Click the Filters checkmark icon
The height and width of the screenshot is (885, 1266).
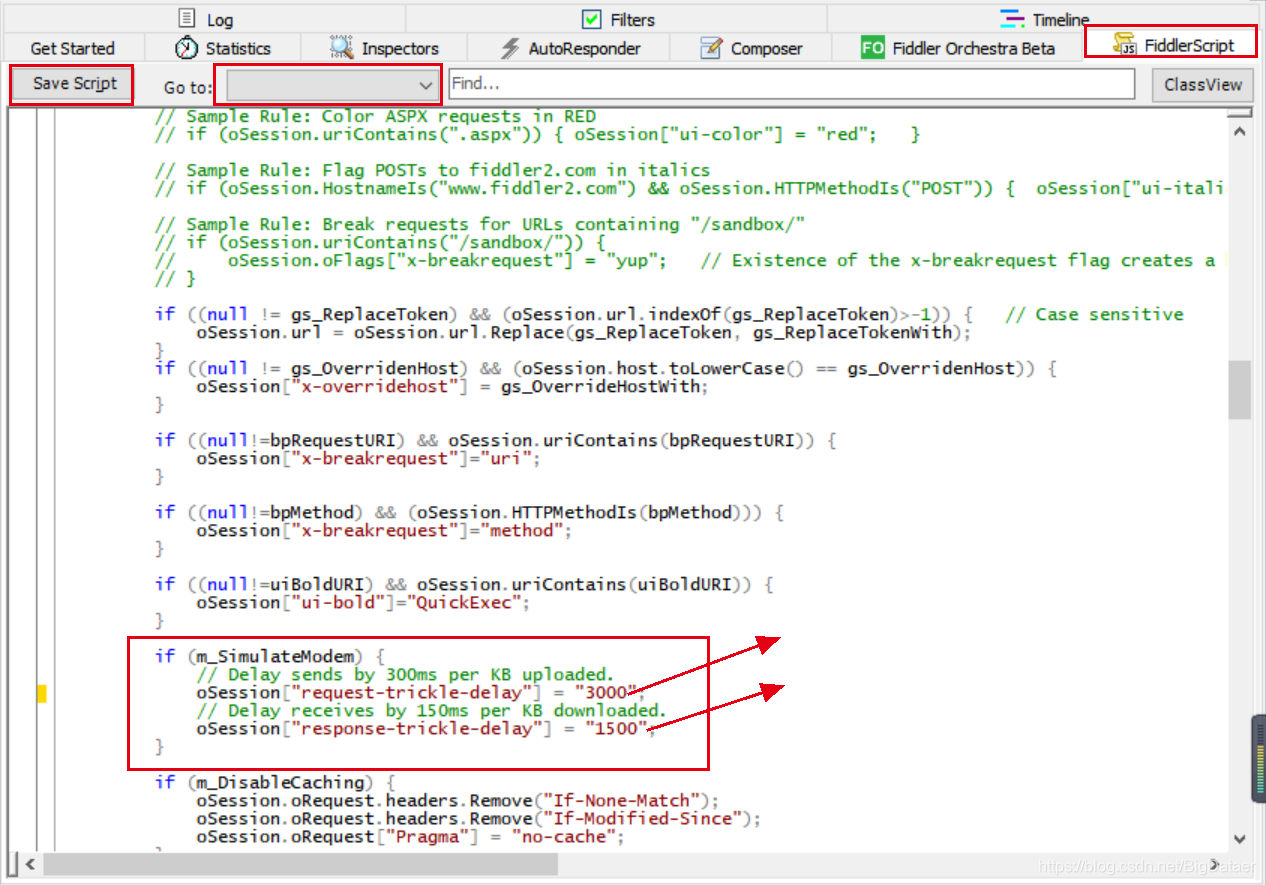tap(592, 19)
